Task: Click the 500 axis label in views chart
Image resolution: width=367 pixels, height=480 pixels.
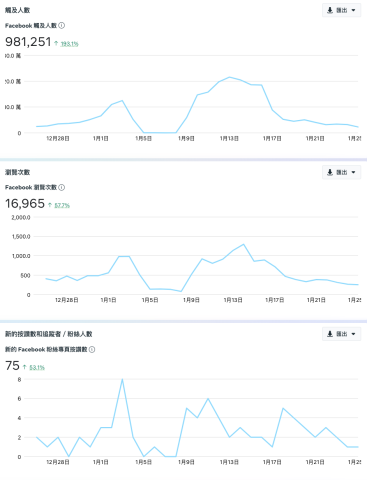Action: [x=25, y=275]
